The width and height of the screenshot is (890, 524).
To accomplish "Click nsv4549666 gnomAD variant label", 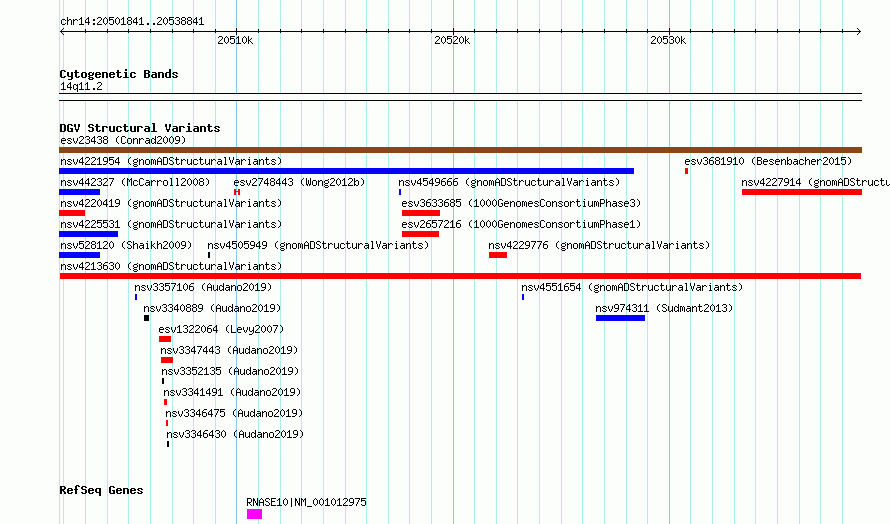I will [x=509, y=182].
